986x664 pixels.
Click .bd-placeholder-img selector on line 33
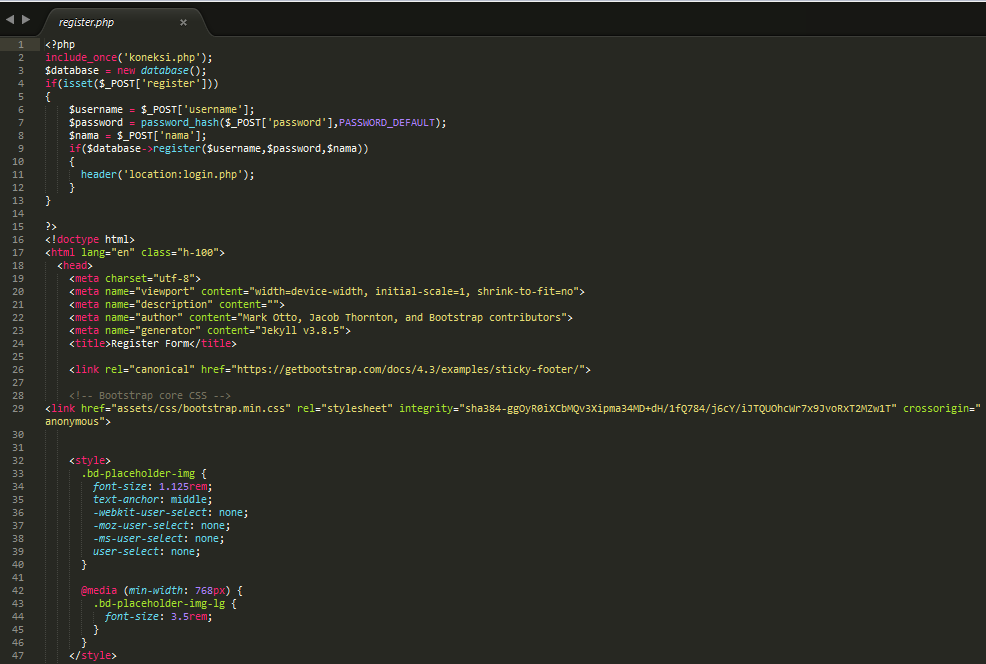[x=138, y=473]
